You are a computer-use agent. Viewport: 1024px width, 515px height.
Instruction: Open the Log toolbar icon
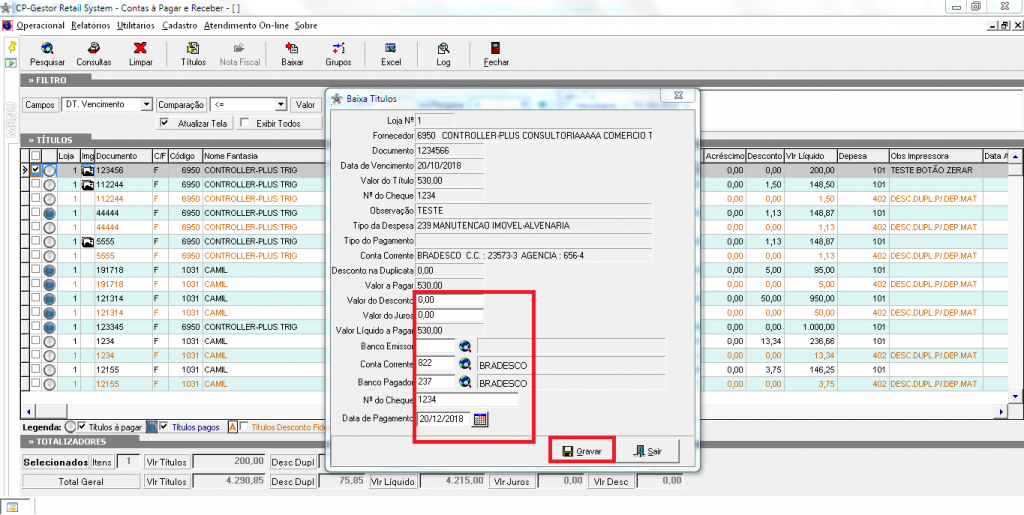coord(443,54)
